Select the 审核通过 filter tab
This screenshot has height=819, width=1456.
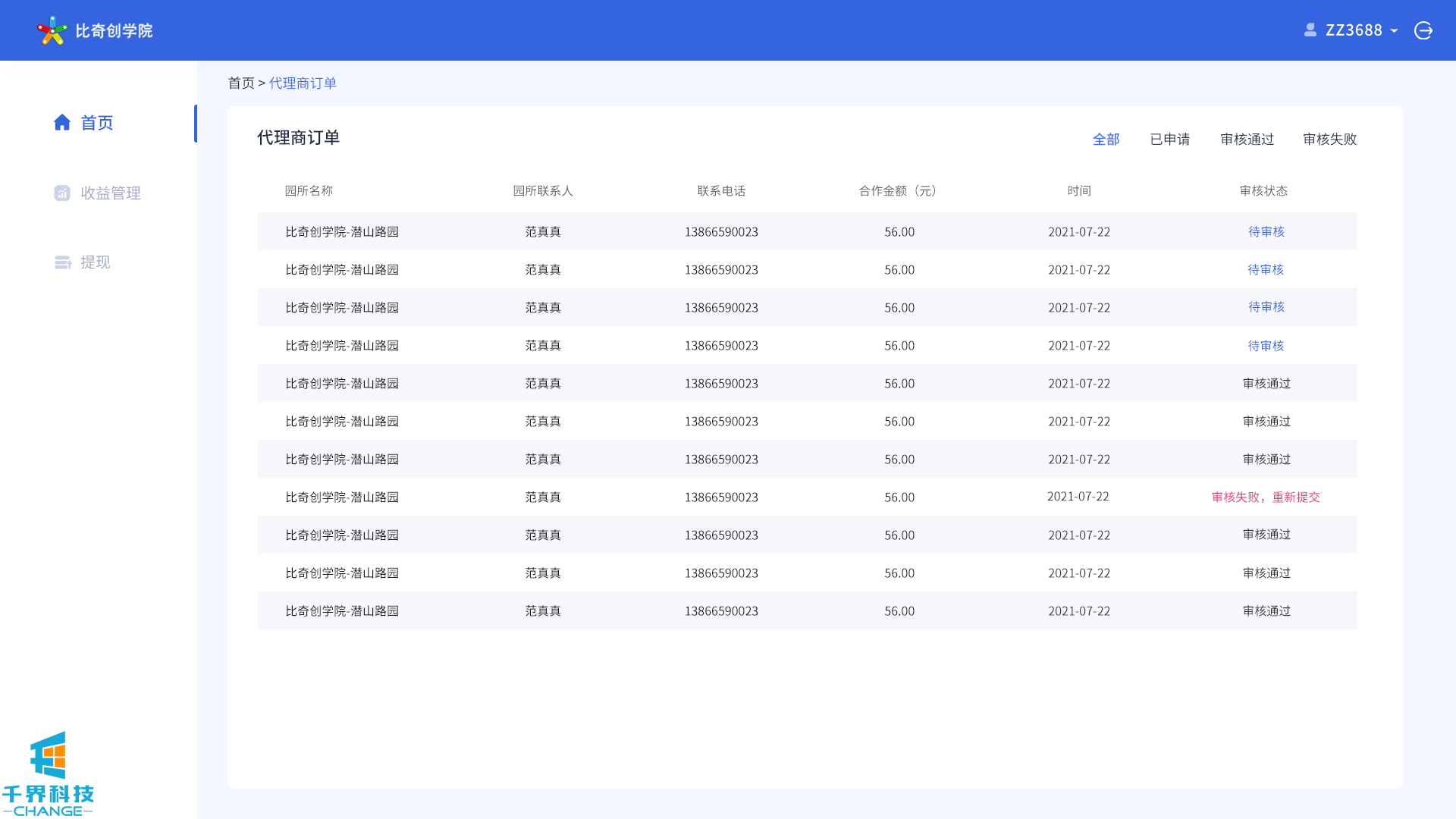[1247, 140]
